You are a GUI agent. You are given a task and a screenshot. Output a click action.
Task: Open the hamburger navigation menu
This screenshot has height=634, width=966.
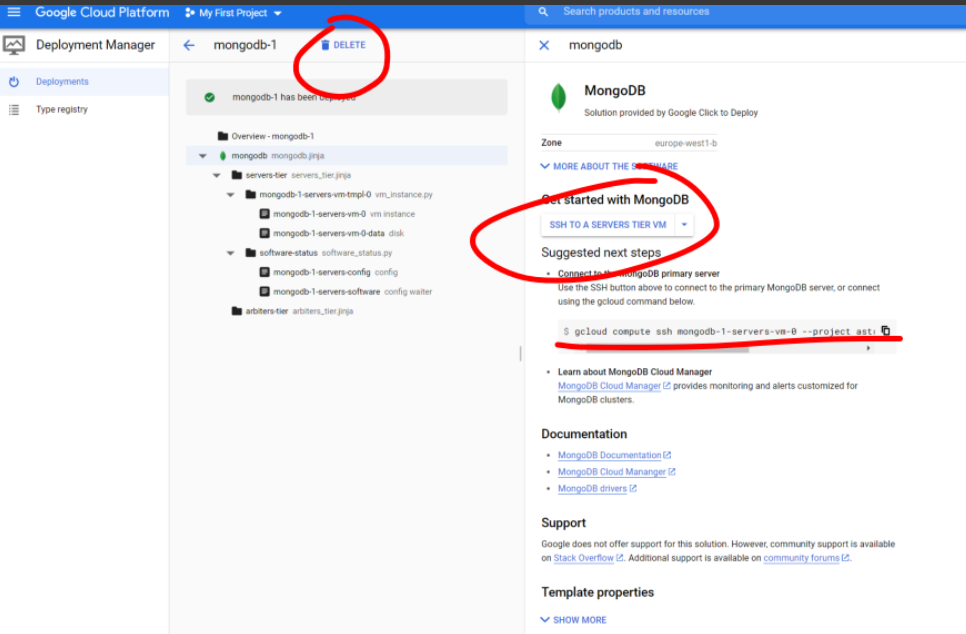14,12
